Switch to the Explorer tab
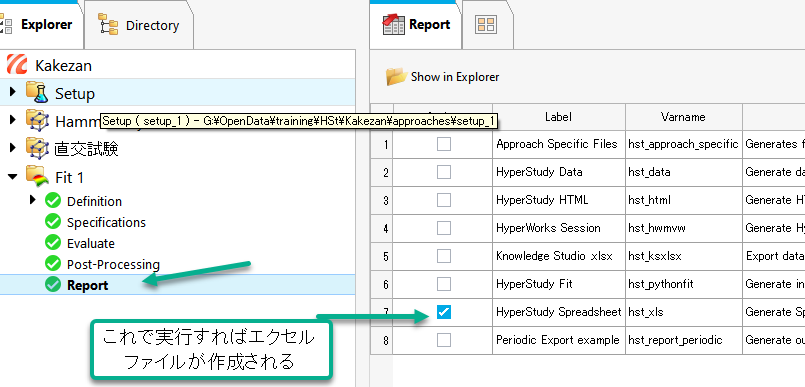The image size is (805, 387). pos(40,25)
